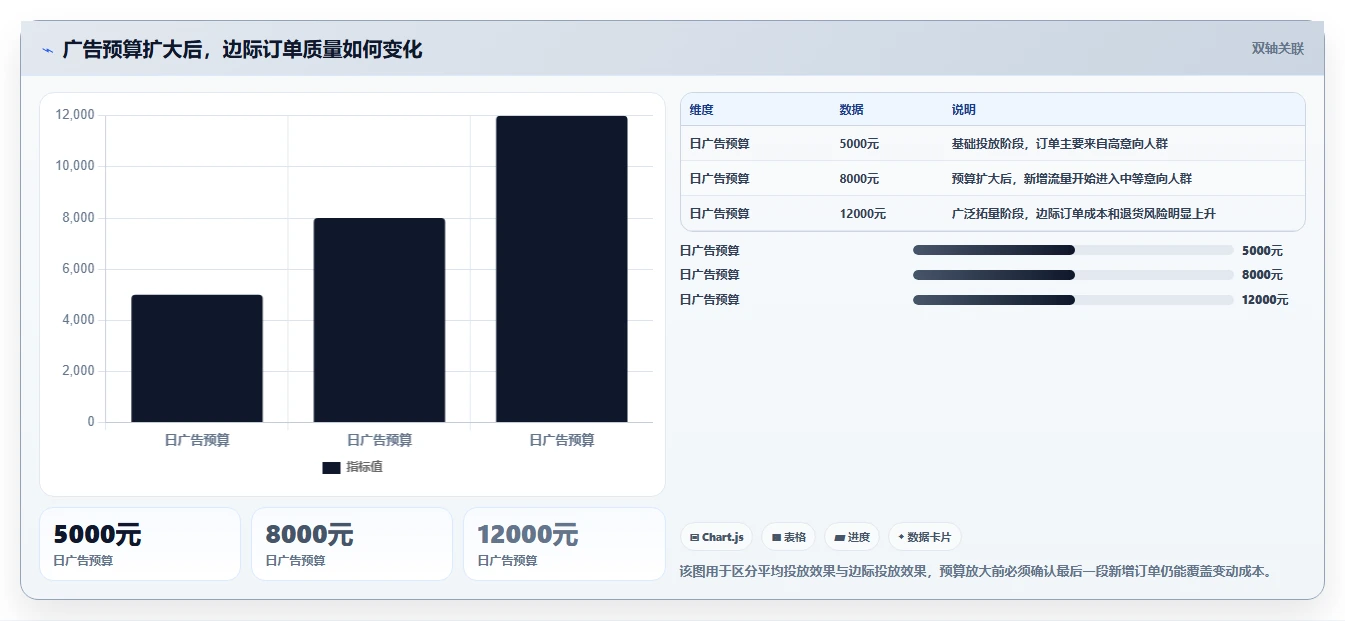Select the 表格 chip

789,537
